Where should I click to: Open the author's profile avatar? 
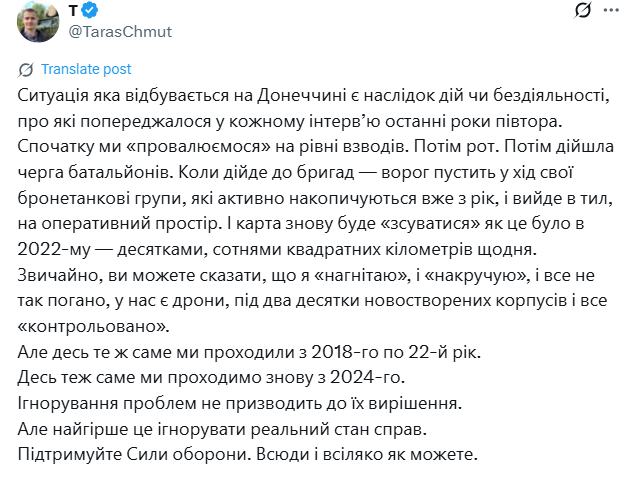click(x=38, y=20)
